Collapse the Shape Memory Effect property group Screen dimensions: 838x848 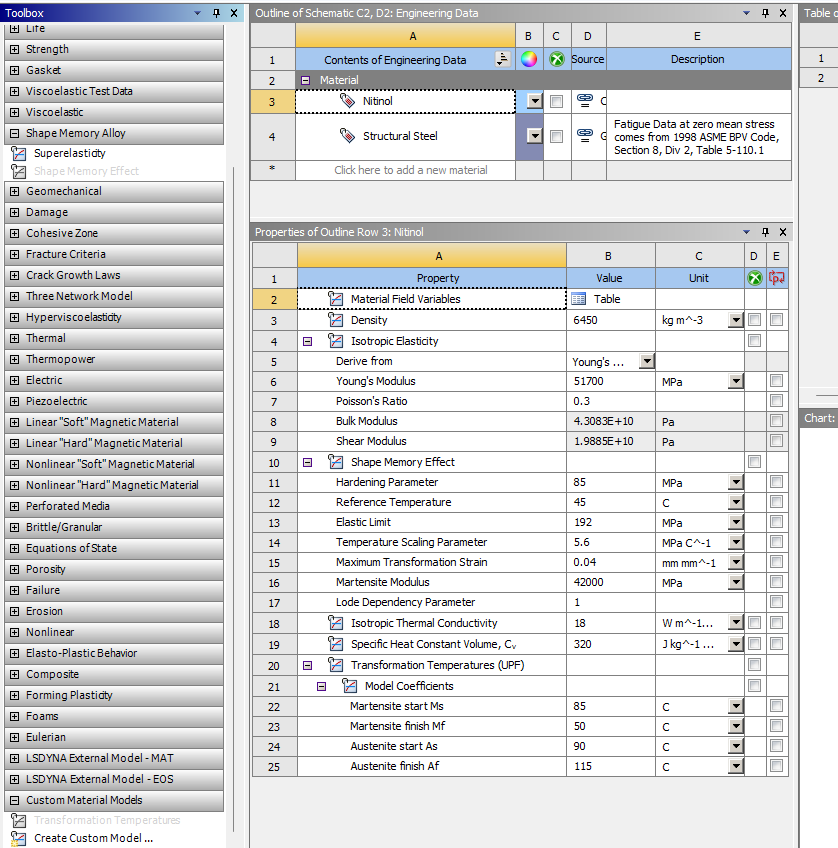tap(308, 462)
